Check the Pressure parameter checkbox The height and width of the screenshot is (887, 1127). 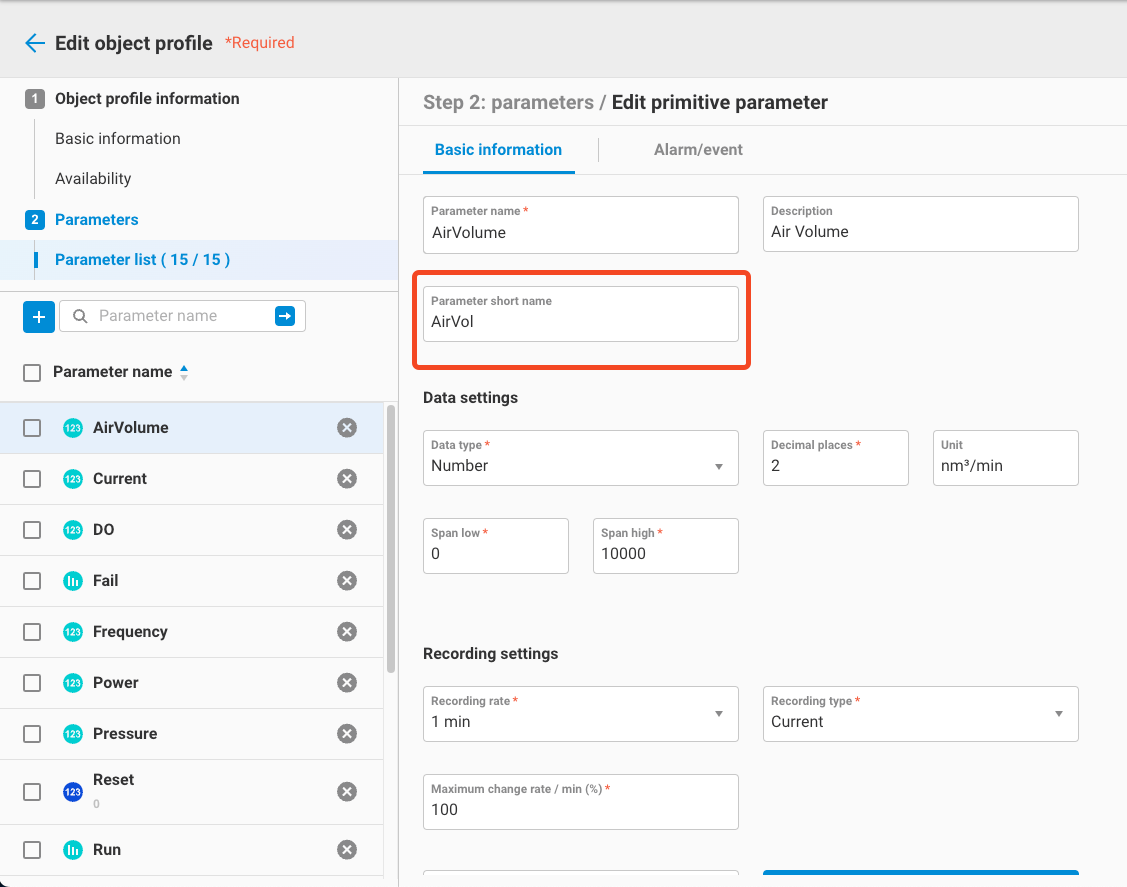(32, 734)
